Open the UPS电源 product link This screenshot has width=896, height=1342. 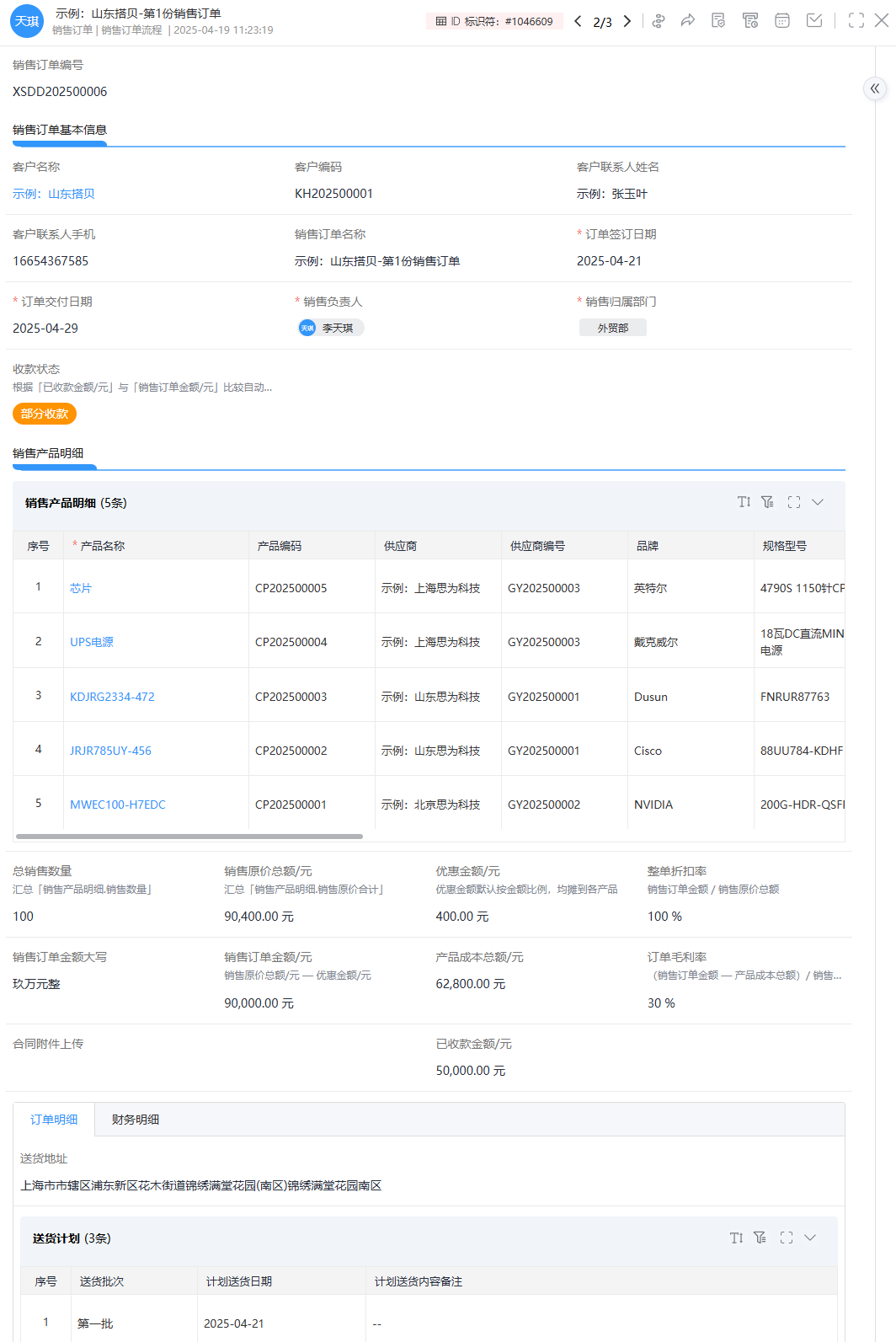(x=92, y=642)
